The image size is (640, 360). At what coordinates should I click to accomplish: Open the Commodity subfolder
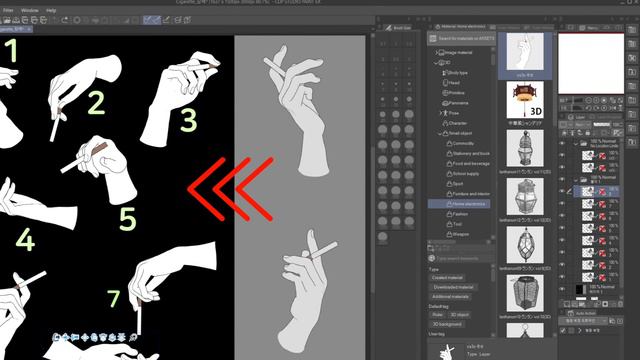[x=460, y=143]
